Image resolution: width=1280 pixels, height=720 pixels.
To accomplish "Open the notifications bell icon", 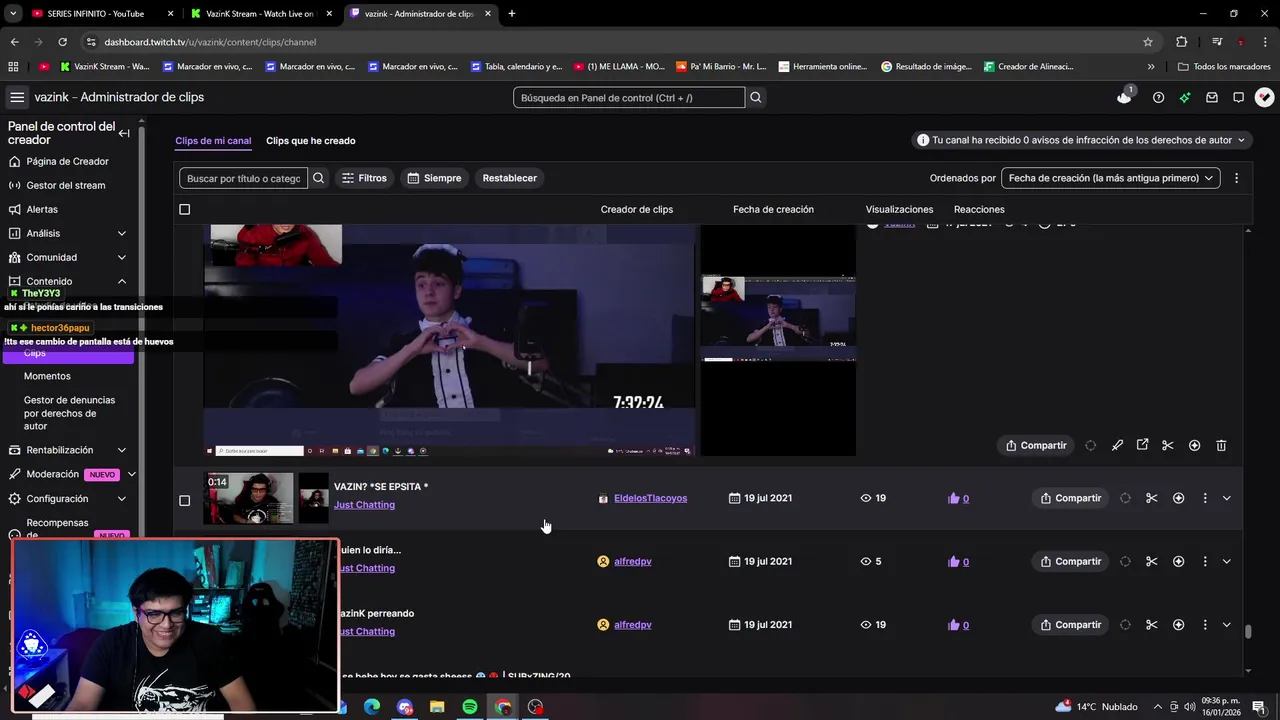I will click(1124, 97).
